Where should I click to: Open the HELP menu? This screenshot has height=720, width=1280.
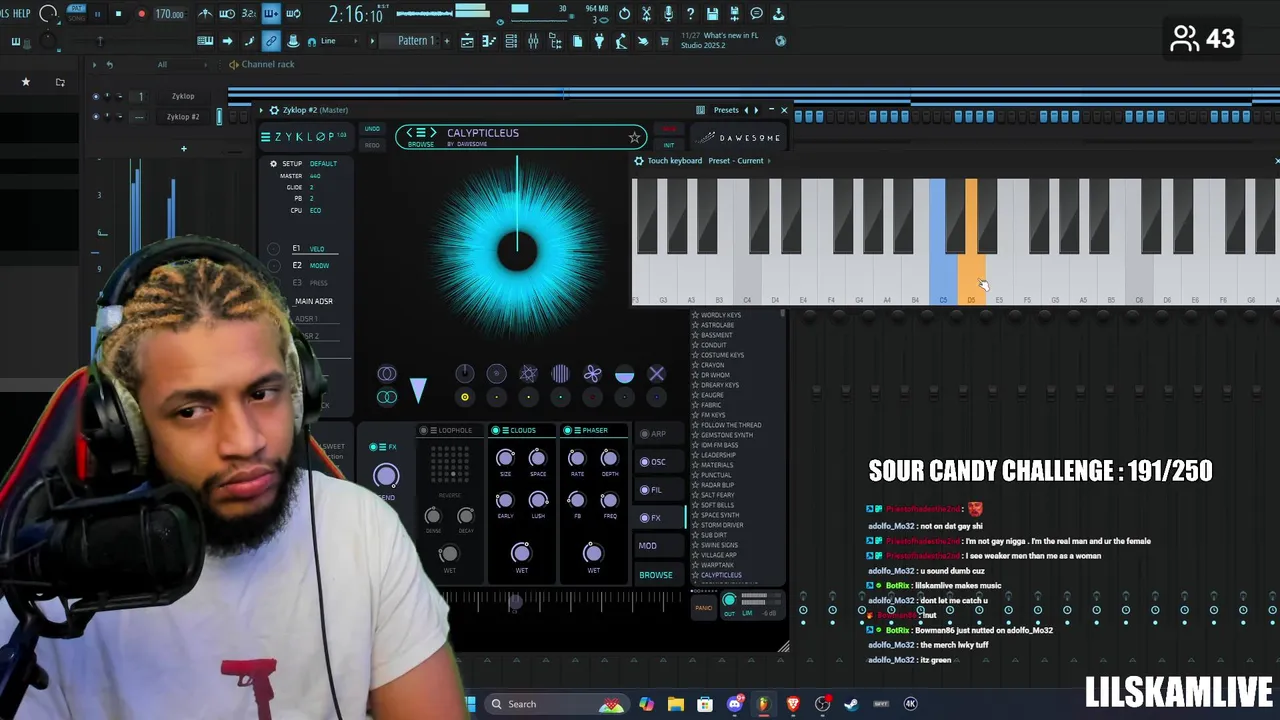[x=22, y=14]
